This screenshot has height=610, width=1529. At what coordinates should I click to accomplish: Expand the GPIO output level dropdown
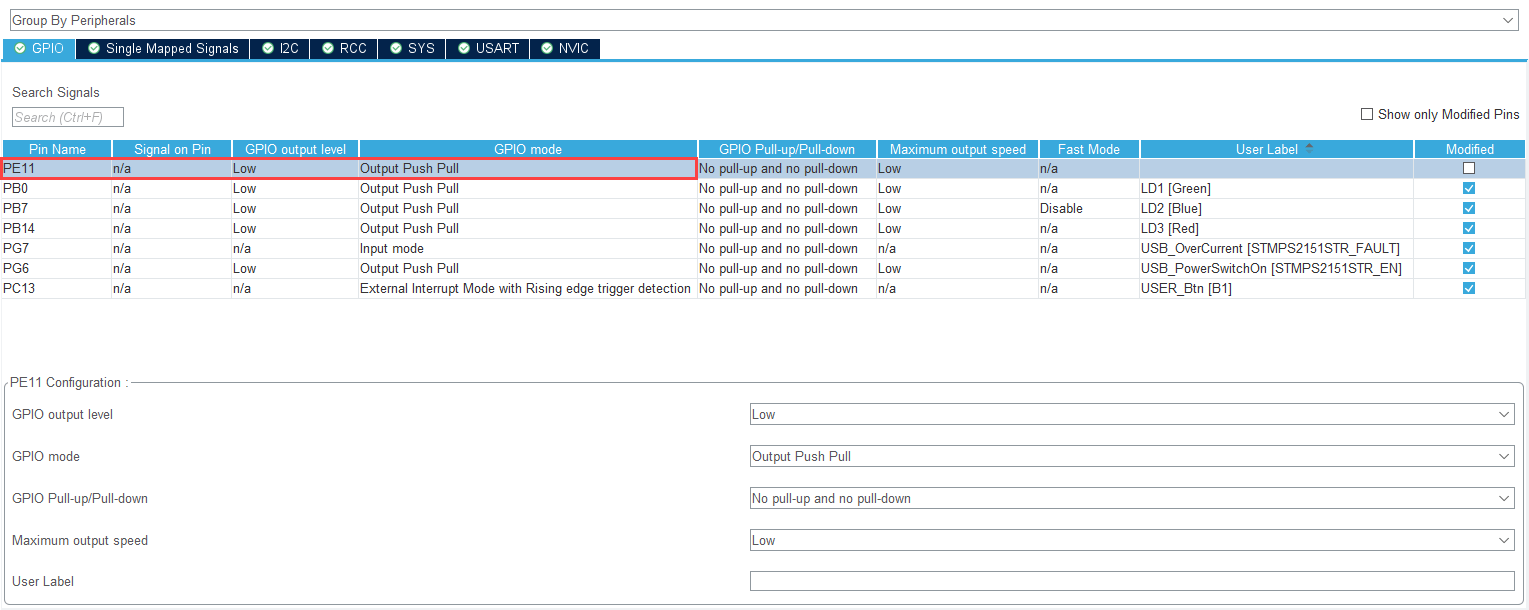pyautogui.click(x=1132, y=414)
